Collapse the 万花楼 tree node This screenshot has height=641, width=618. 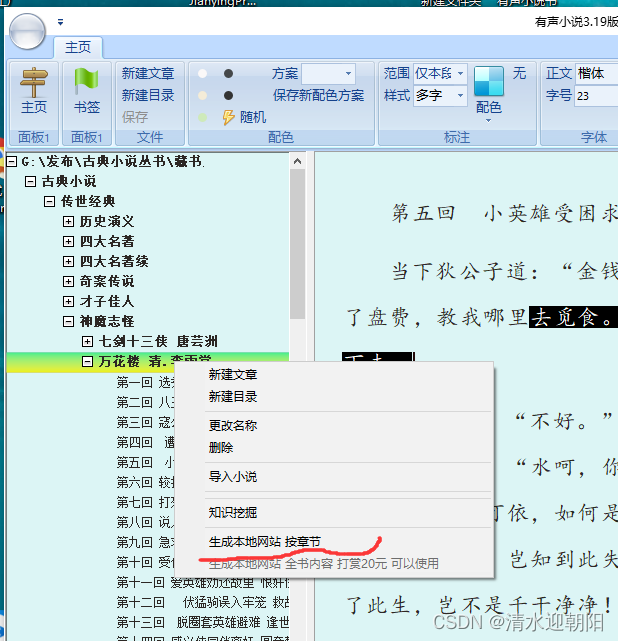tap(87, 361)
